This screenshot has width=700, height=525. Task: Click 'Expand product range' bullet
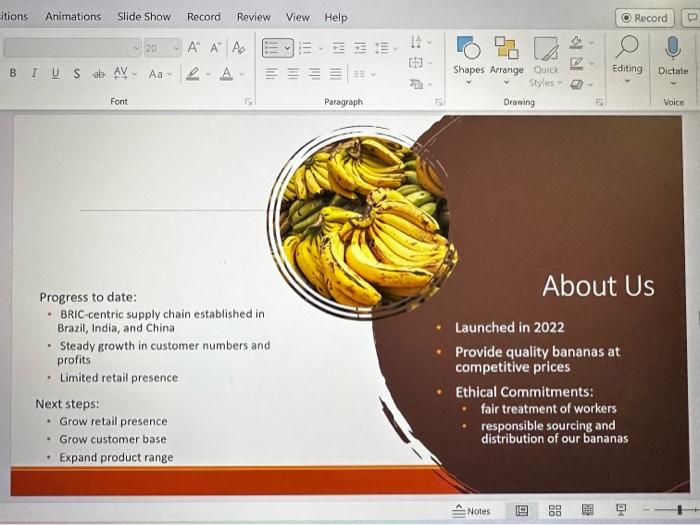pyautogui.click(x=116, y=458)
